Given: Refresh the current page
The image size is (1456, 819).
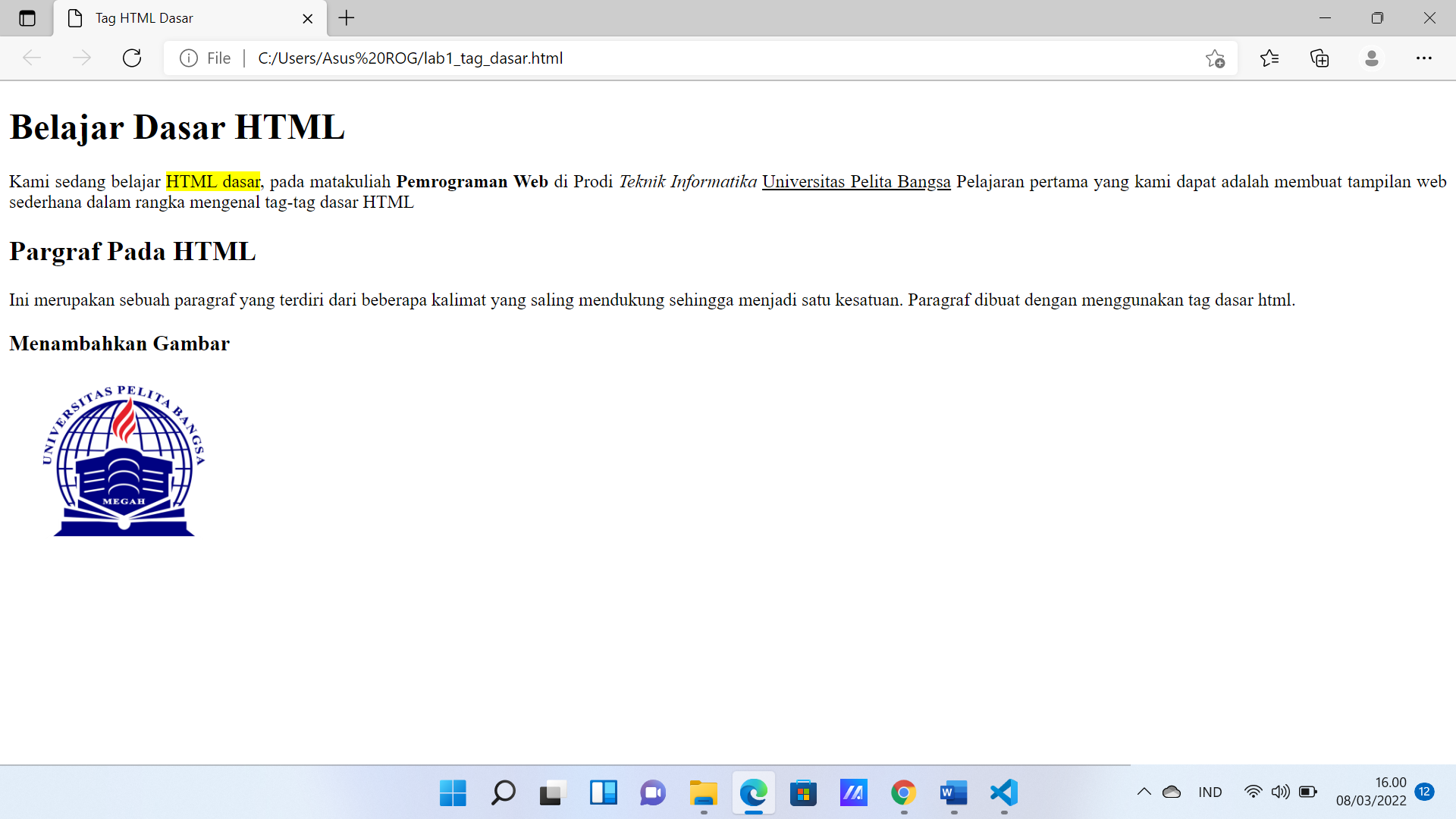Looking at the screenshot, I should (132, 58).
